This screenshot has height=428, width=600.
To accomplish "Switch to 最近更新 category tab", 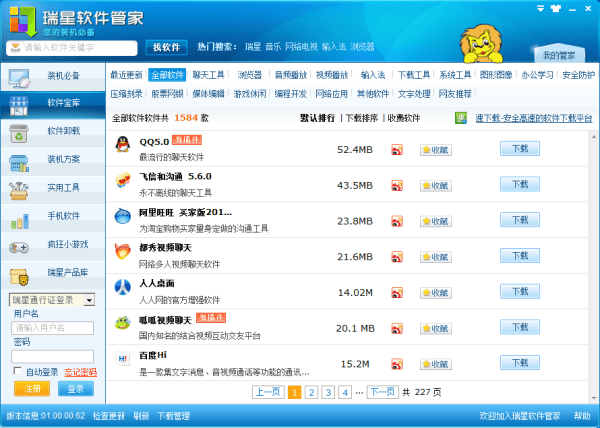I will pyautogui.click(x=126, y=75).
